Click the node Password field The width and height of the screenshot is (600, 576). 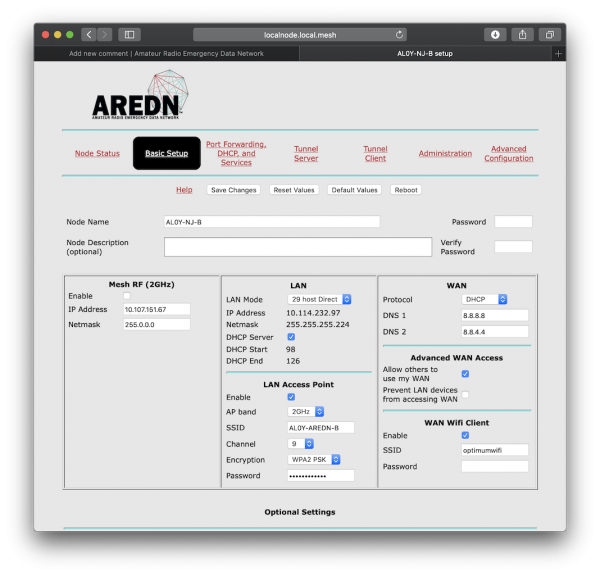[x=513, y=222]
